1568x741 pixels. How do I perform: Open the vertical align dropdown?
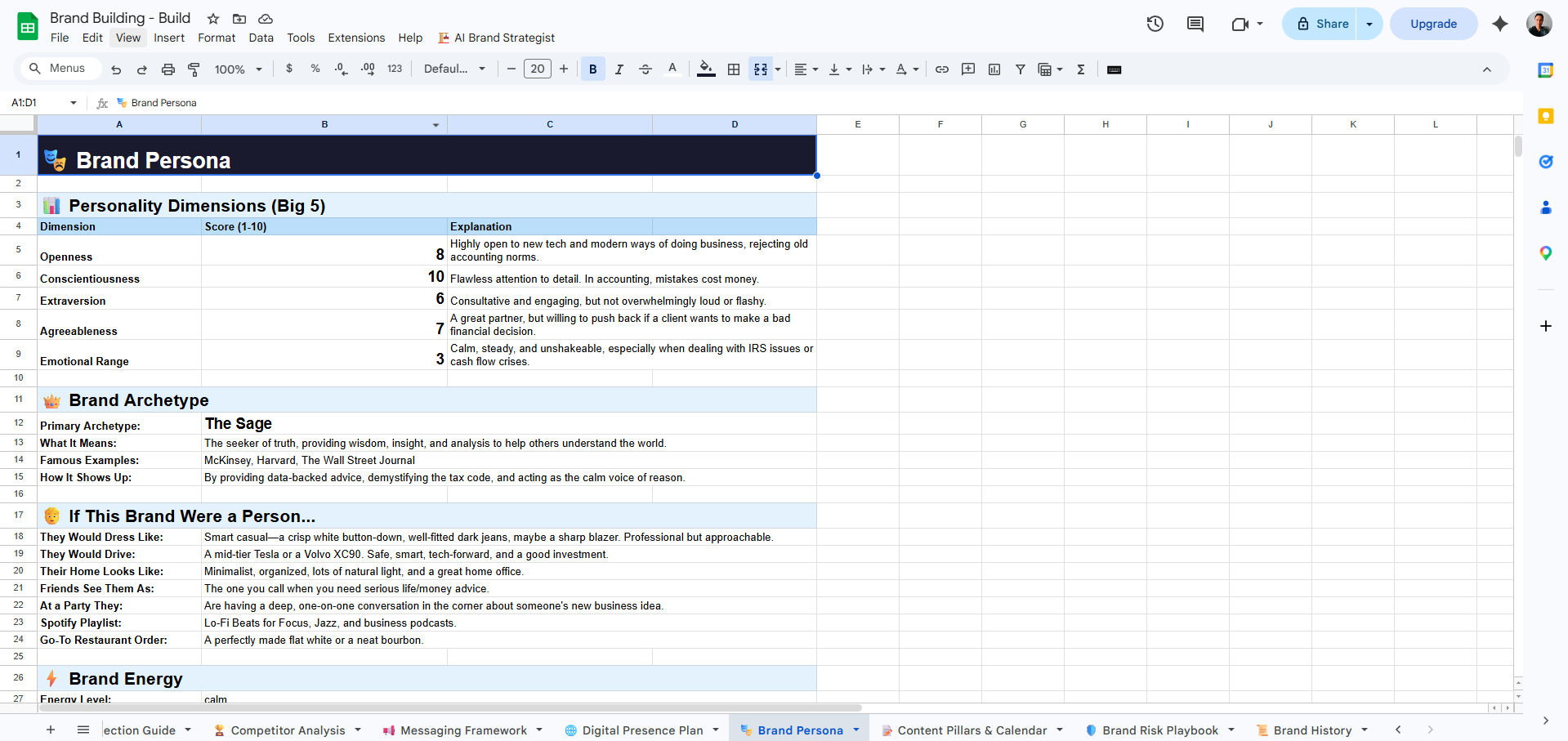point(840,69)
